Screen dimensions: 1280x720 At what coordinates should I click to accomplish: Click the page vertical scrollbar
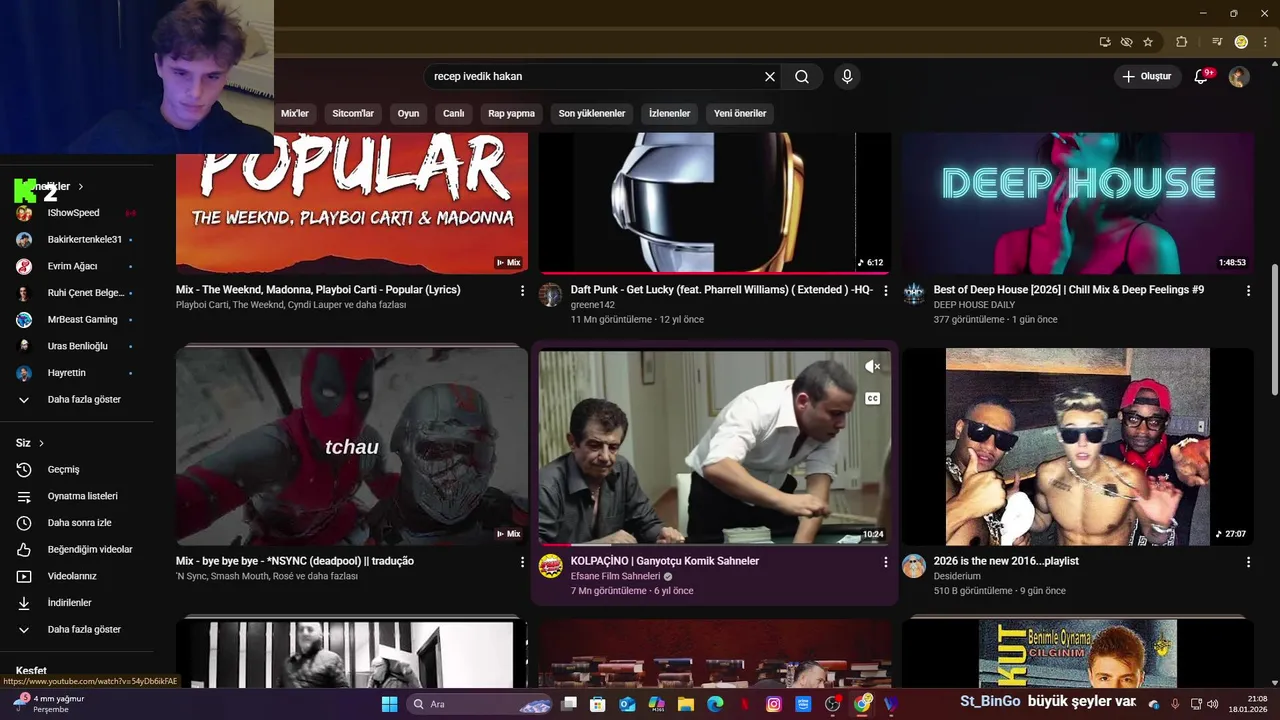coord(1274,330)
